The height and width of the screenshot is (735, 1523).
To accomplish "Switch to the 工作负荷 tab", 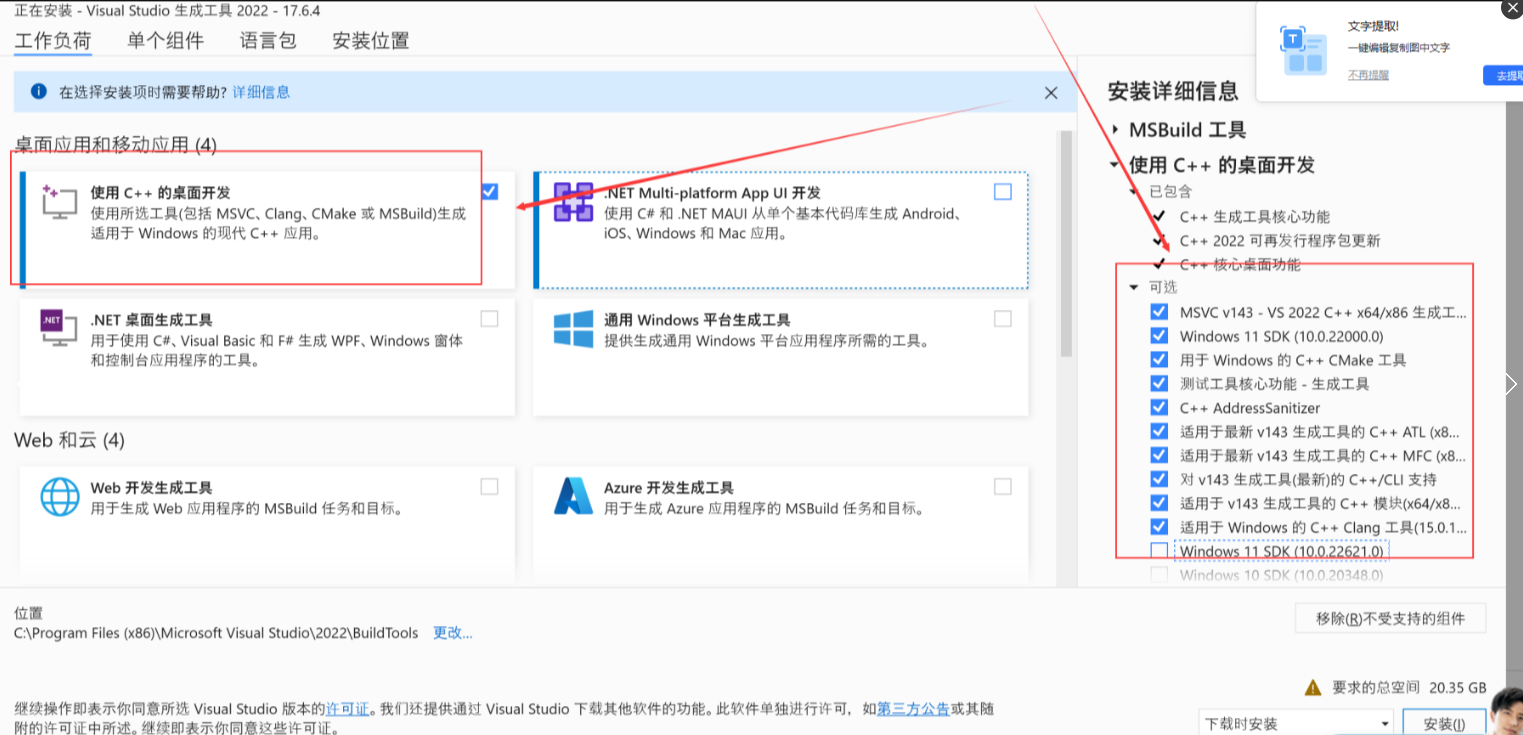I will pyautogui.click(x=52, y=41).
